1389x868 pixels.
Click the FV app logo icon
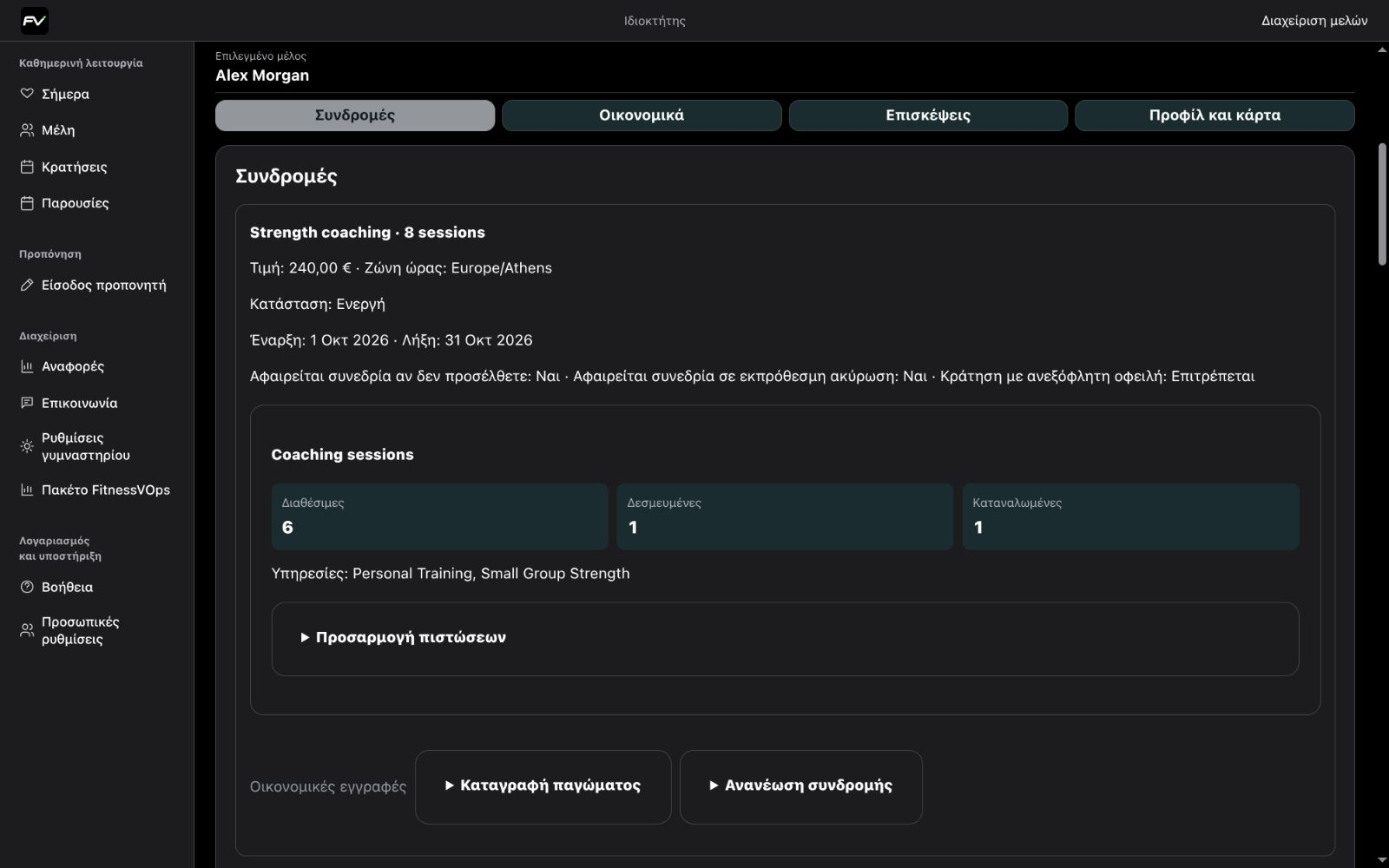(35, 21)
